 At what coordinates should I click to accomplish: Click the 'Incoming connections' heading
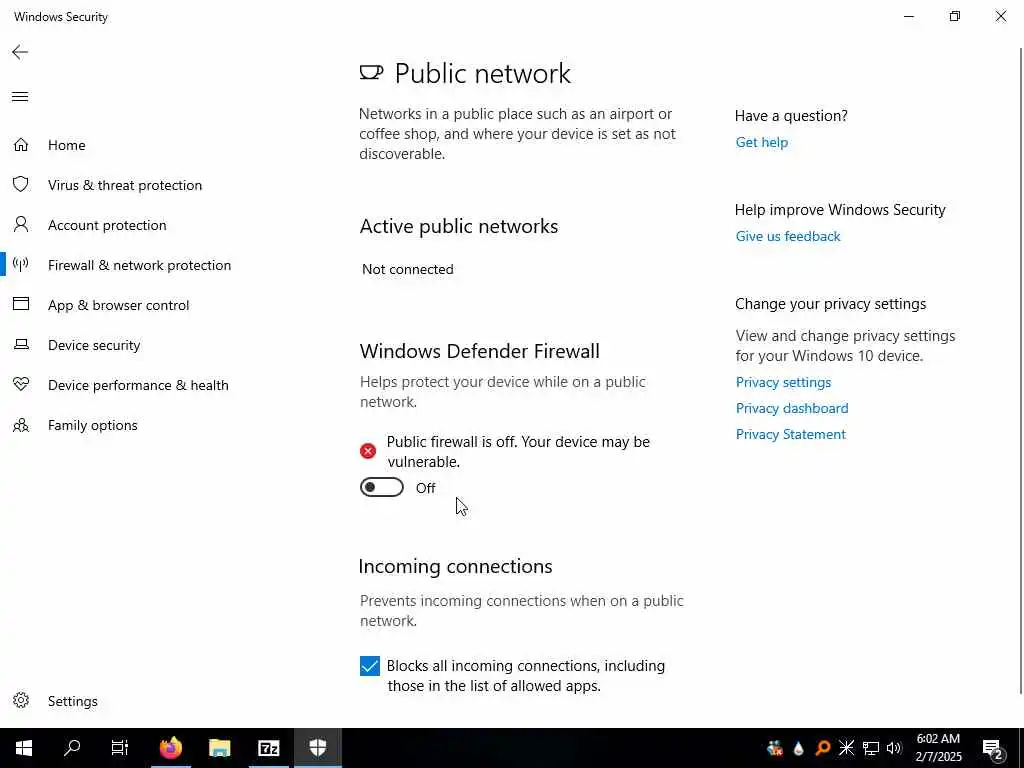455,566
